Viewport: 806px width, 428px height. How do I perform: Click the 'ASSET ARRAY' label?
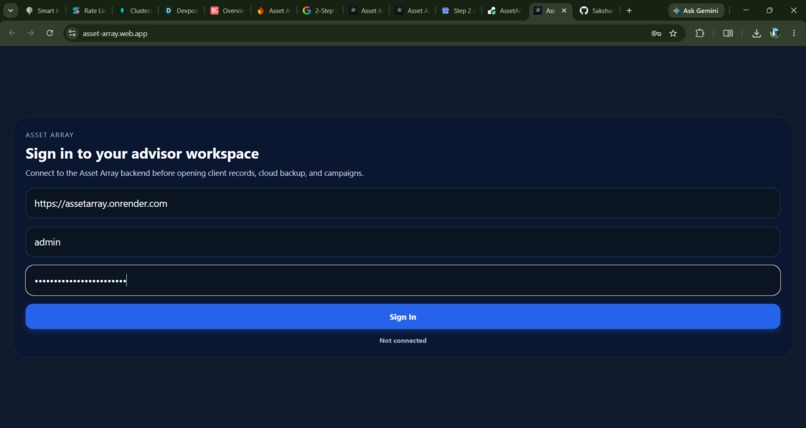click(x=49, y=135)
